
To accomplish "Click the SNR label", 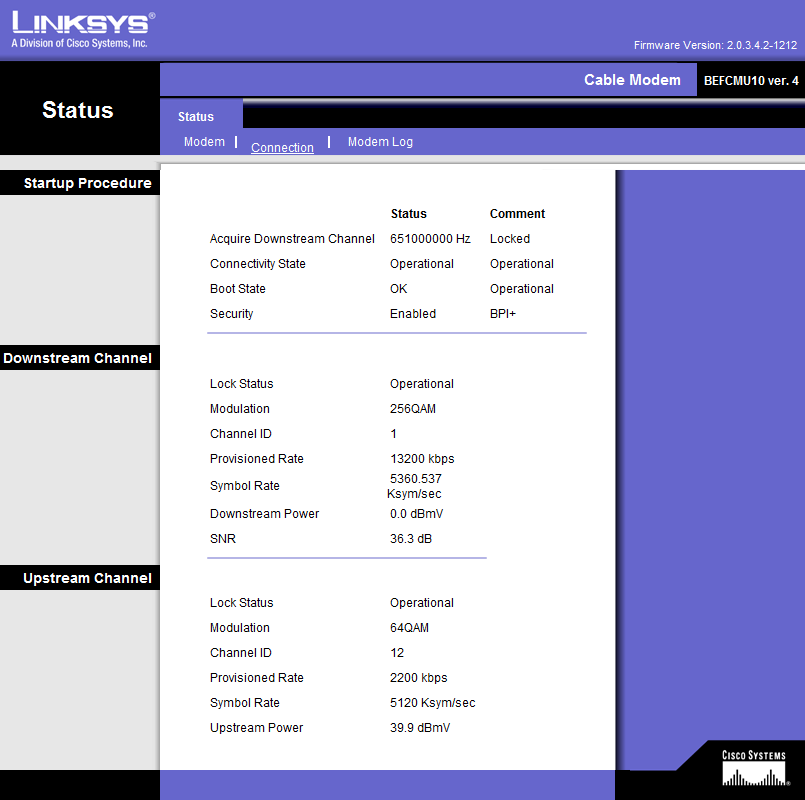I will point(223,539).
